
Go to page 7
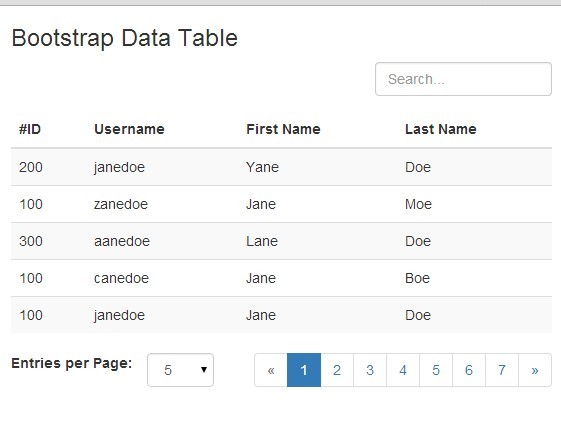502,370
